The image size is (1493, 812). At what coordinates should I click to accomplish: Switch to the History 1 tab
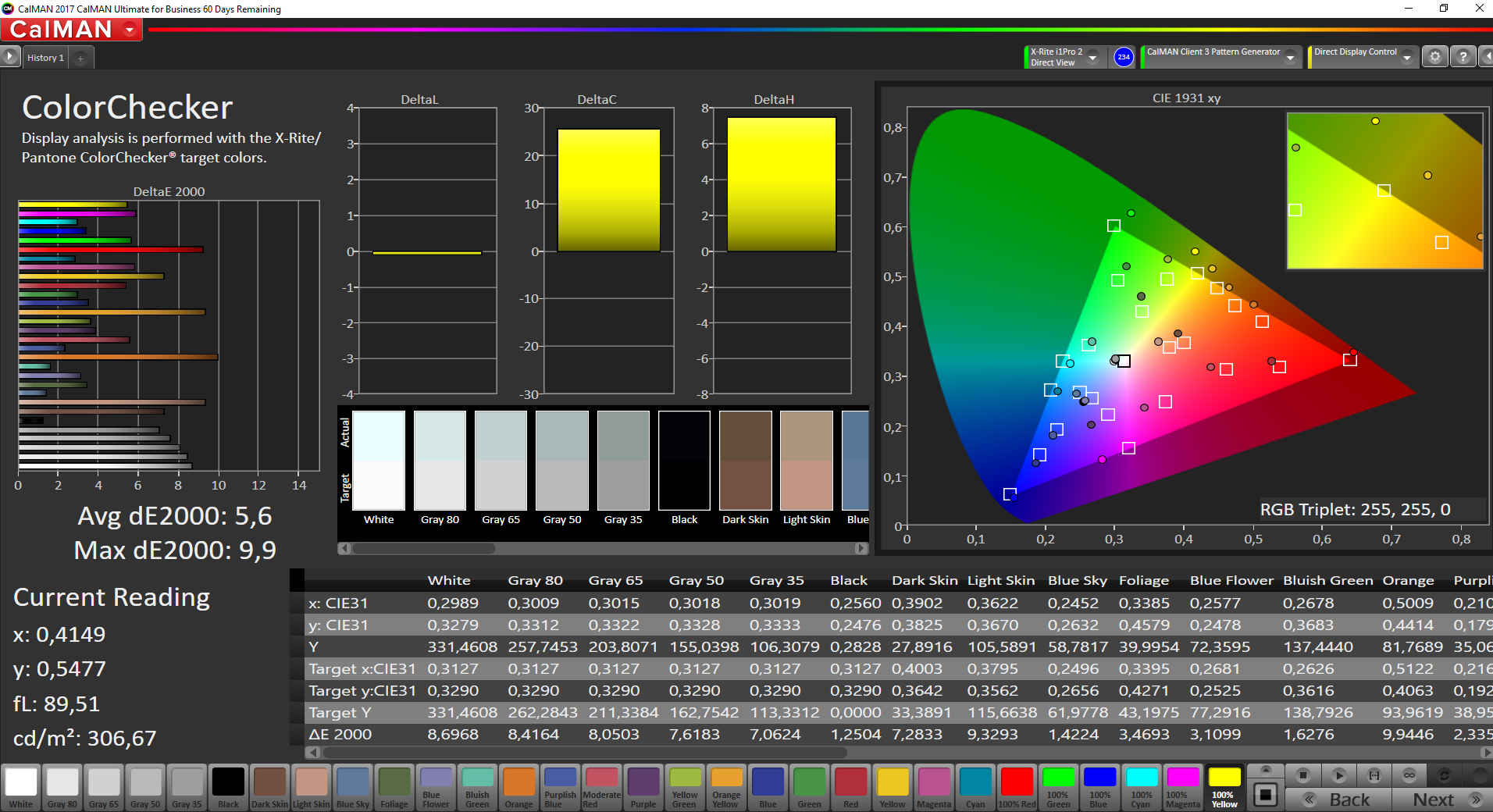coord(45,58)
